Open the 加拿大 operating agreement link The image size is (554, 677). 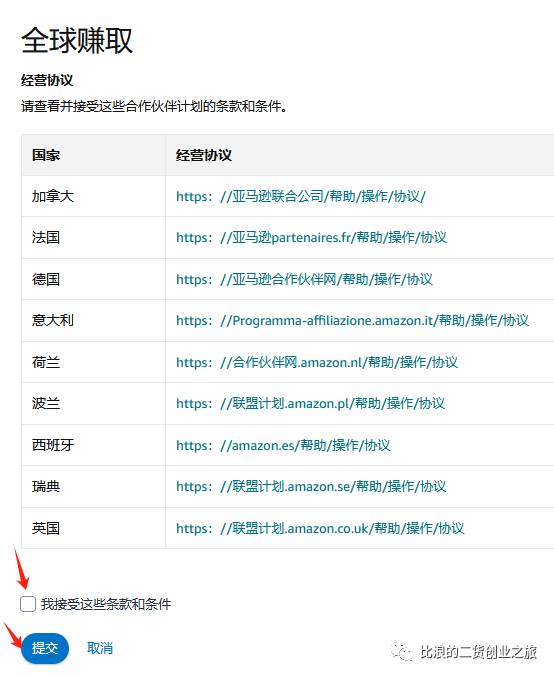tap(301, 196)
